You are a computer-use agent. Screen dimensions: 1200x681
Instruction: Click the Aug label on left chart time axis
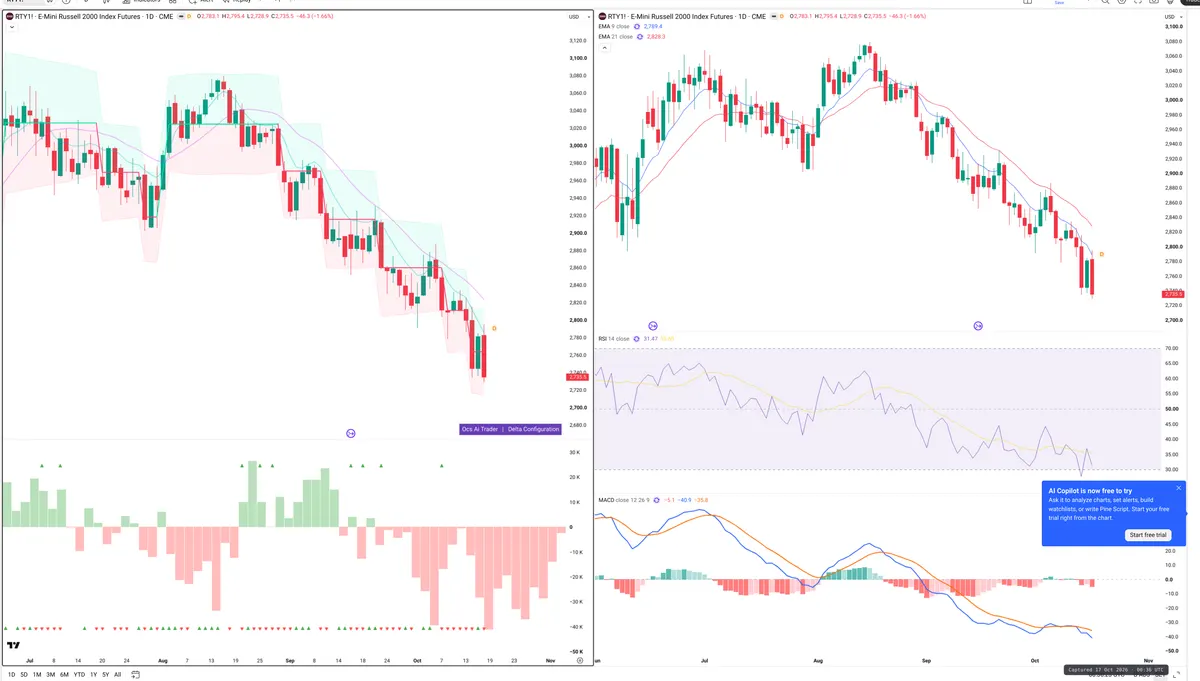161,661
